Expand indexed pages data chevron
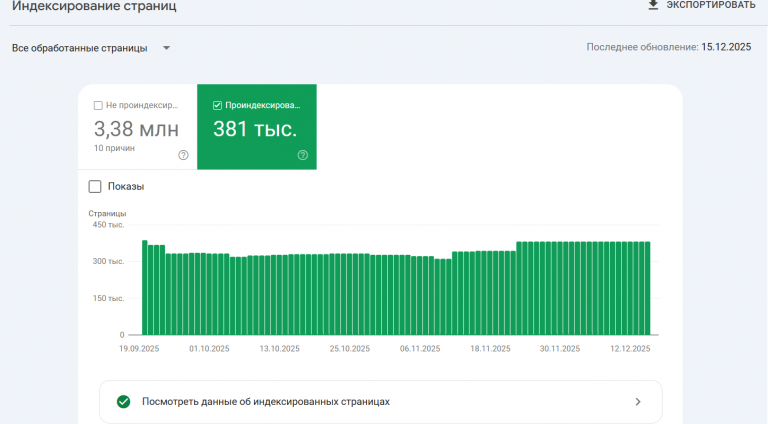The width and height of the screenshot is (768, 424). [638, 402]
